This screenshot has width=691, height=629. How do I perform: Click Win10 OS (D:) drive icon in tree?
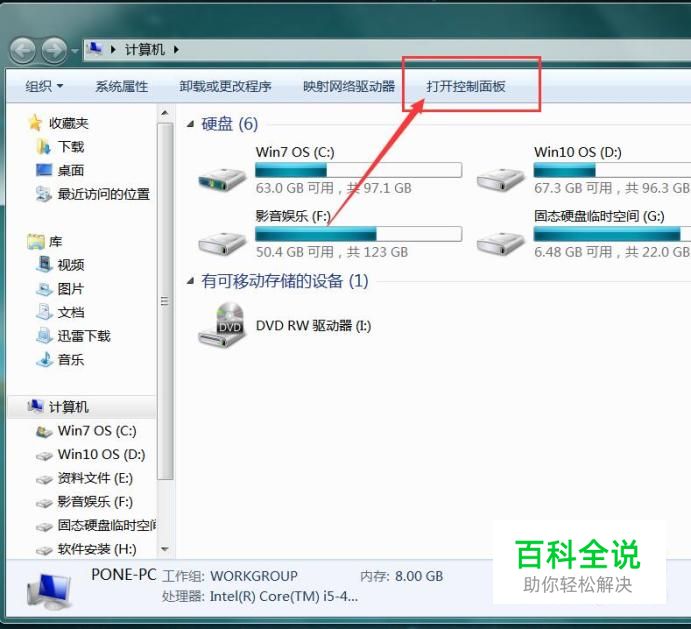tap(44, 455)
